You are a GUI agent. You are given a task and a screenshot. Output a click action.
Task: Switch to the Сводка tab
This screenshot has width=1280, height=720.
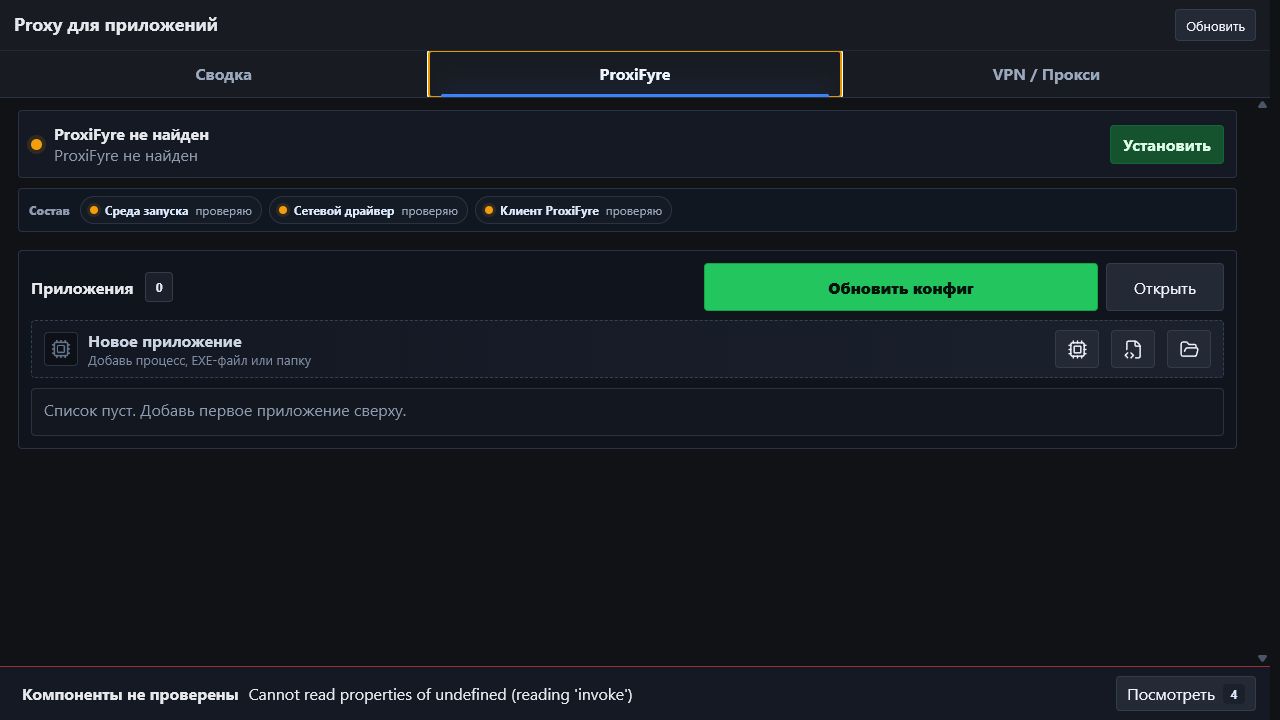pos(223,74)
